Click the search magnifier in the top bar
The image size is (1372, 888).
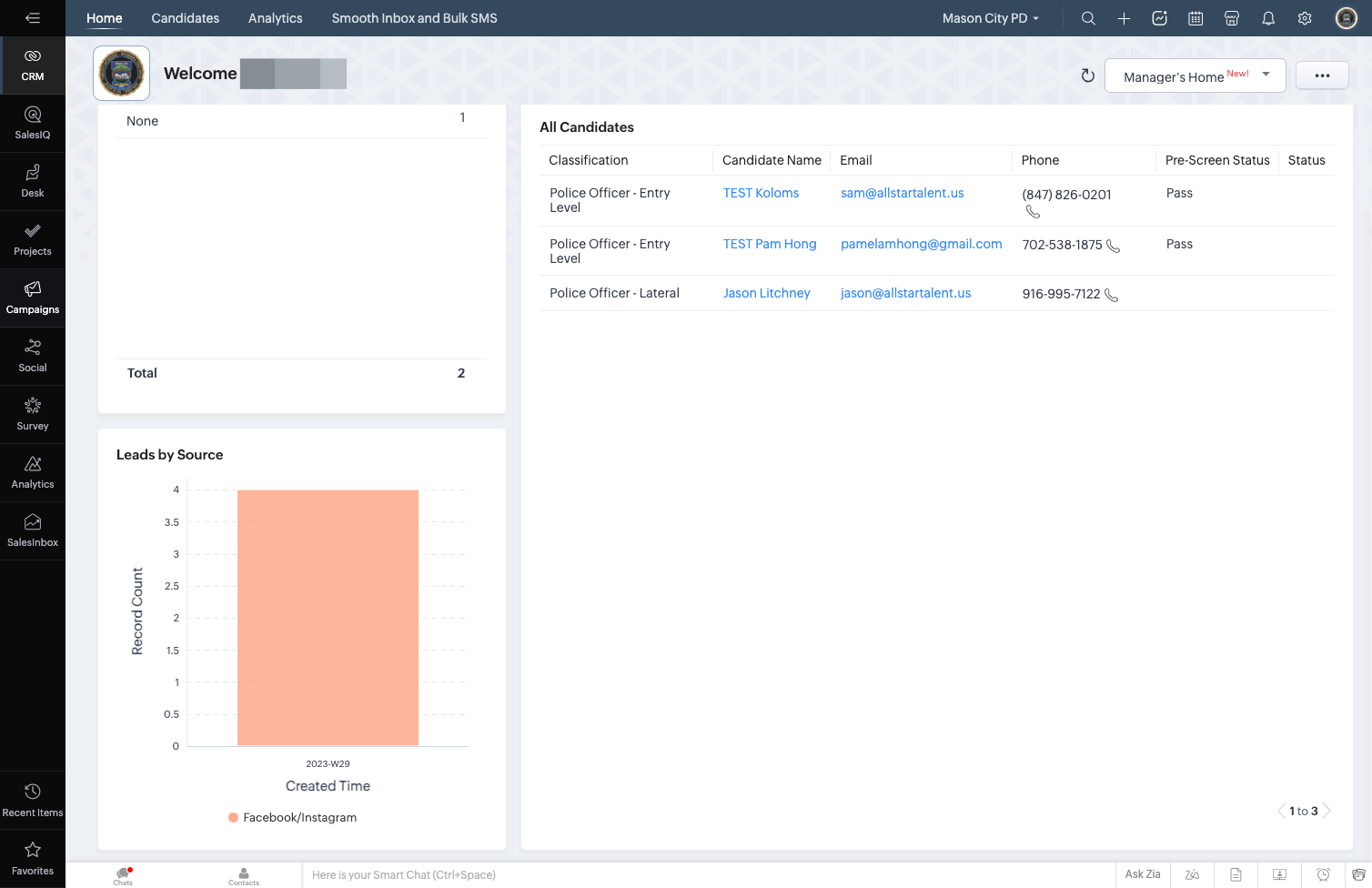pos(1088,18)
